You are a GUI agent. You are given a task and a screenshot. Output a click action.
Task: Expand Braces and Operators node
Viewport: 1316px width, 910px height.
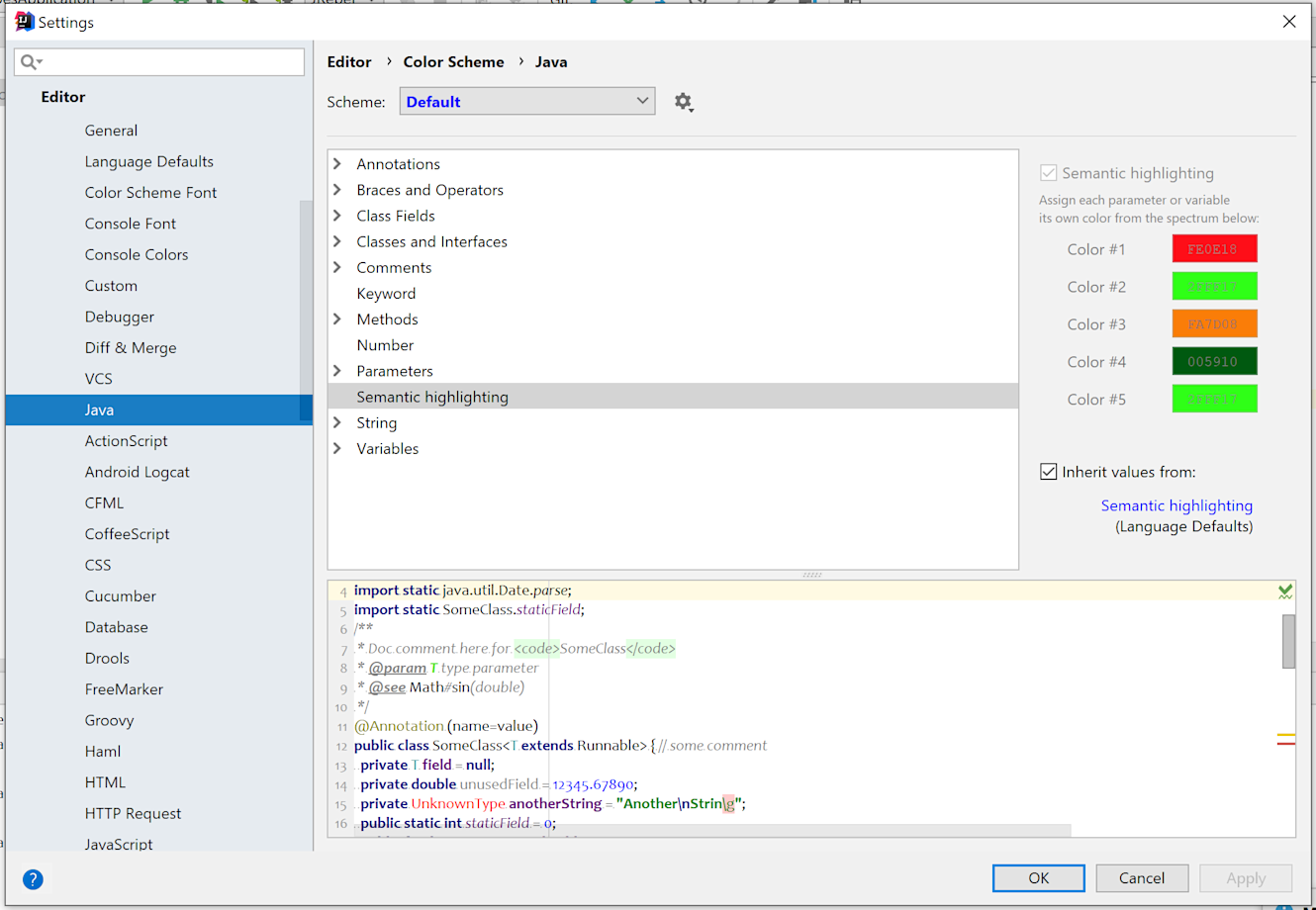(x=337, y=190)
